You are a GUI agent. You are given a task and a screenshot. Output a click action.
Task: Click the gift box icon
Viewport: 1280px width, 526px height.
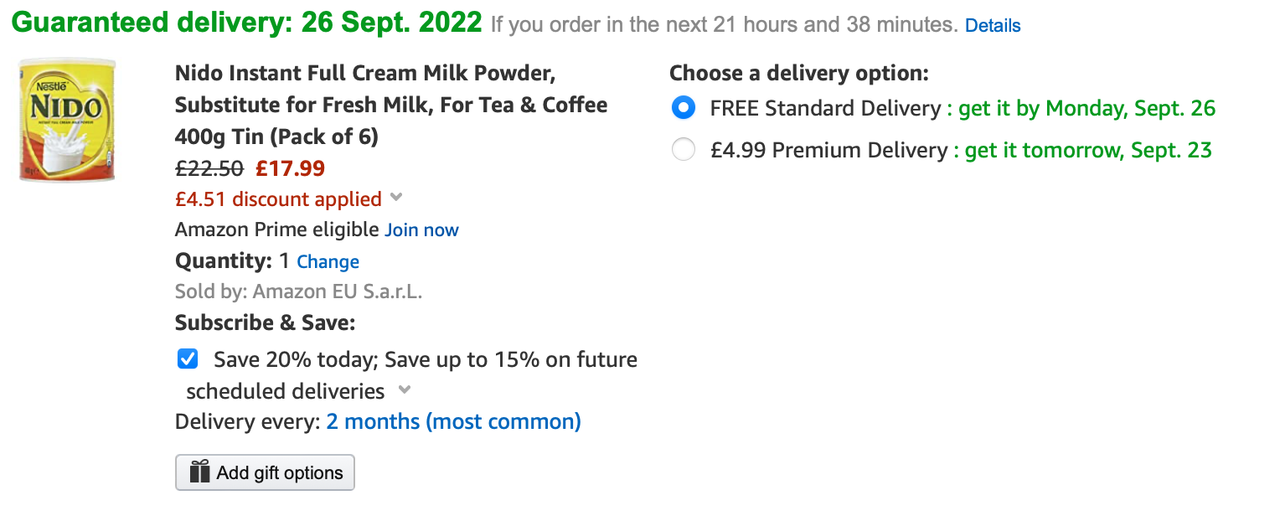coord(200,472)
